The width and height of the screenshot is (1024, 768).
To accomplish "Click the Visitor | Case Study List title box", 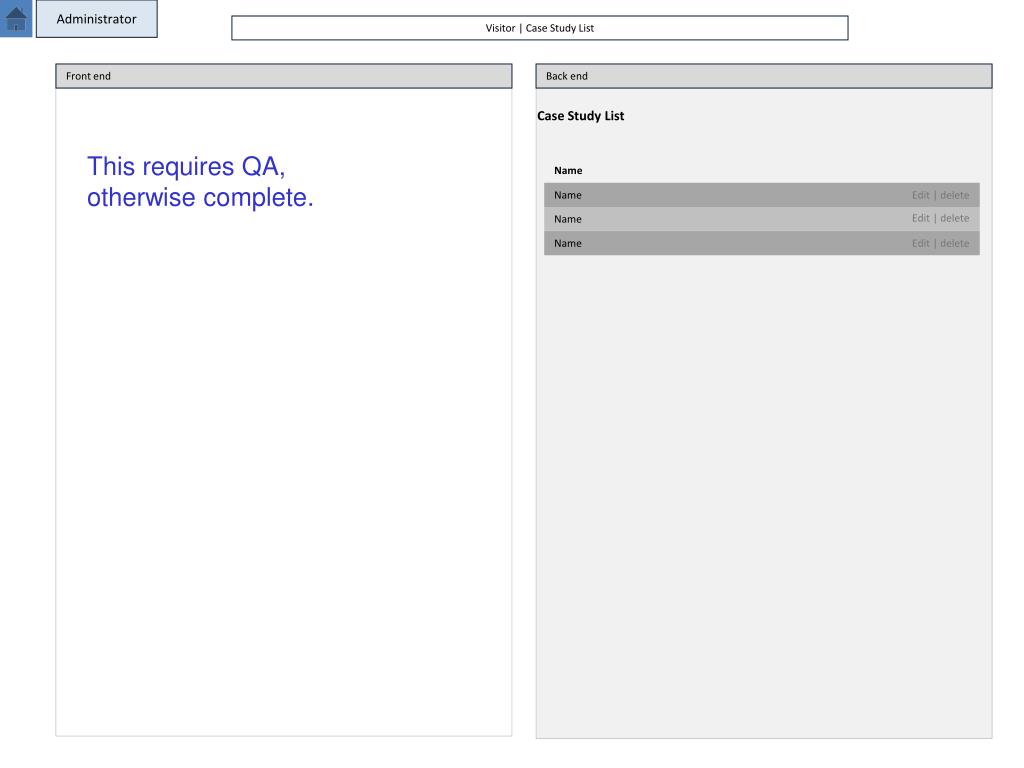I will tap(539, 28).
